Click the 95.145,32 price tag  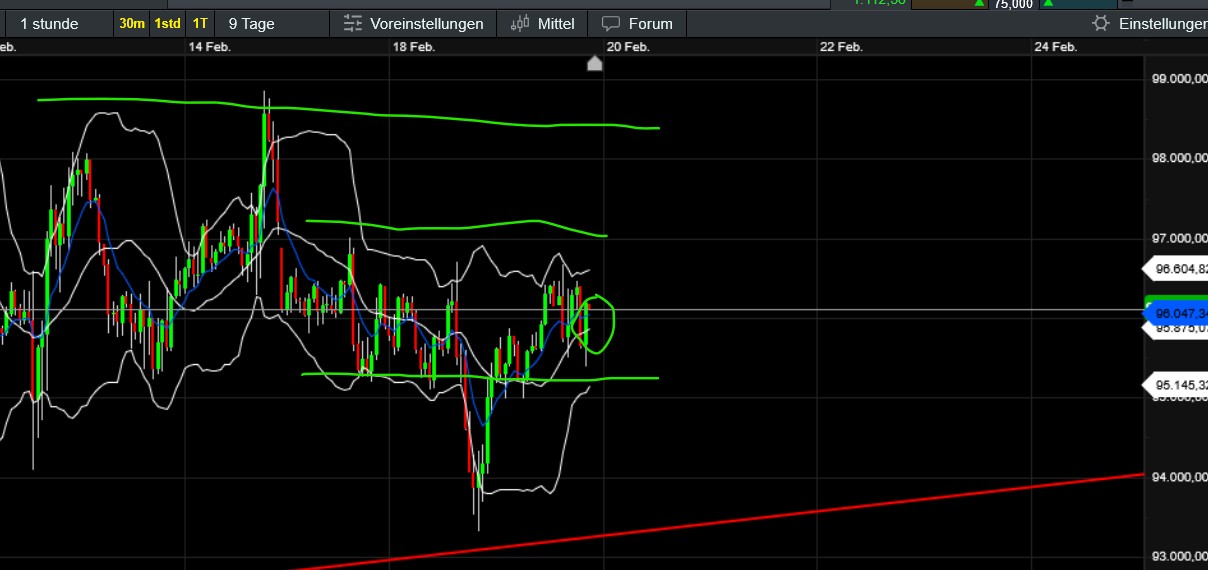pos(1176,385)
